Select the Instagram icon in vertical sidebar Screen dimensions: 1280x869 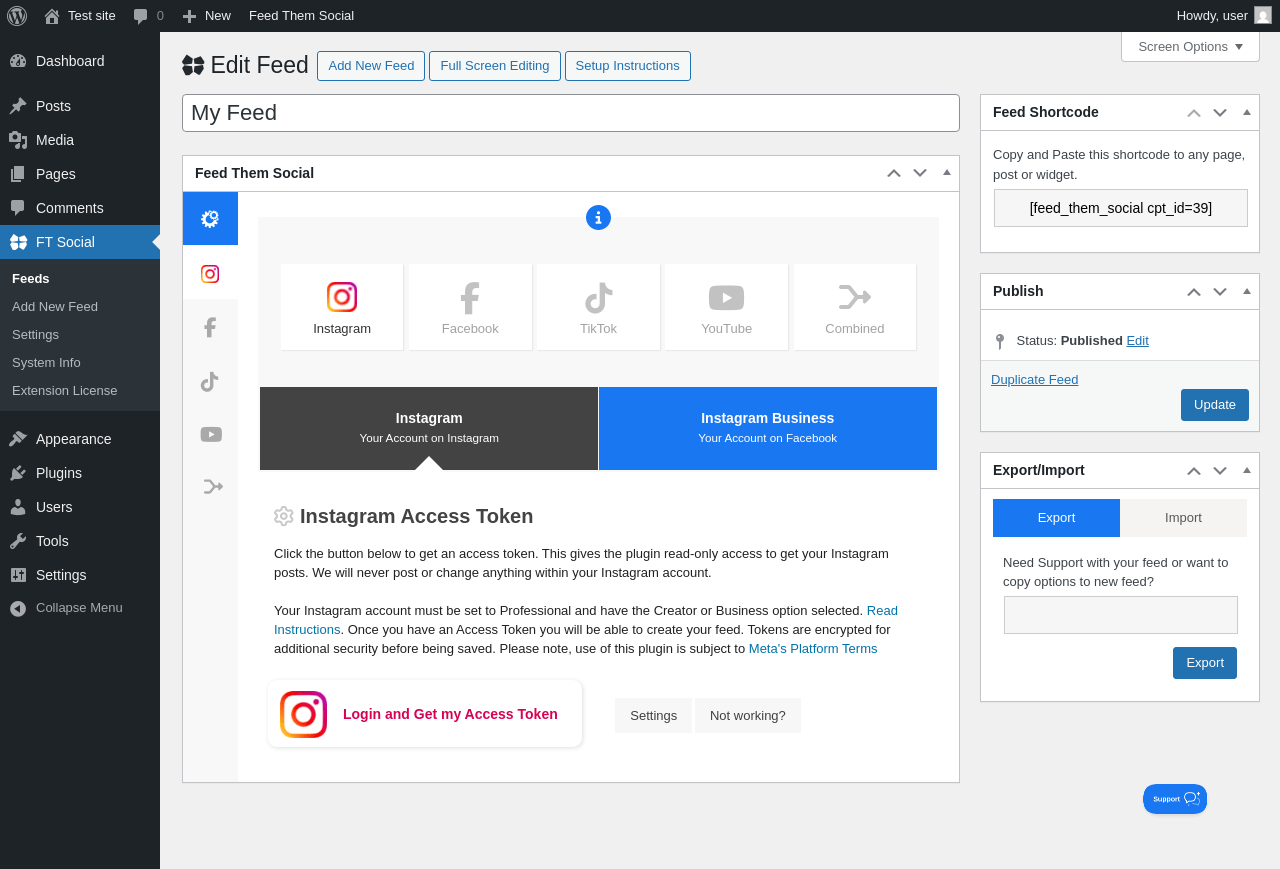tap(210, 274)
